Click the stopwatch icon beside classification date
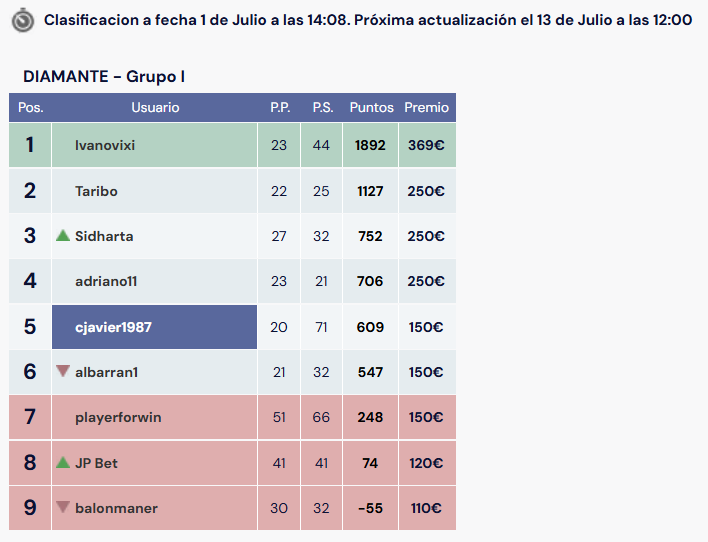The height and width of the screenshot is (542, 708). [x=23, y=21]
